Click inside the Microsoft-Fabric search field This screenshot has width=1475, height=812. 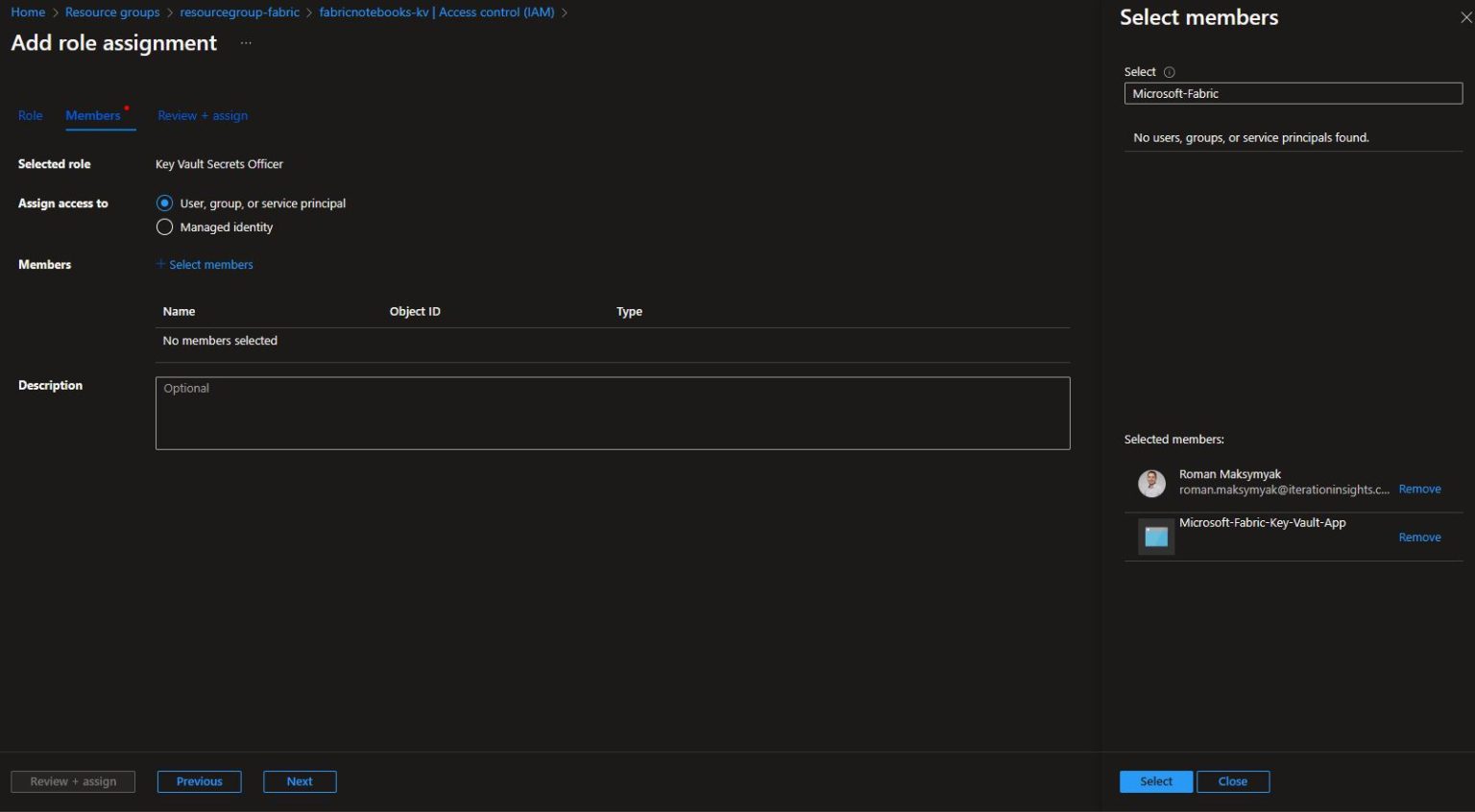tap(1293, 92)
